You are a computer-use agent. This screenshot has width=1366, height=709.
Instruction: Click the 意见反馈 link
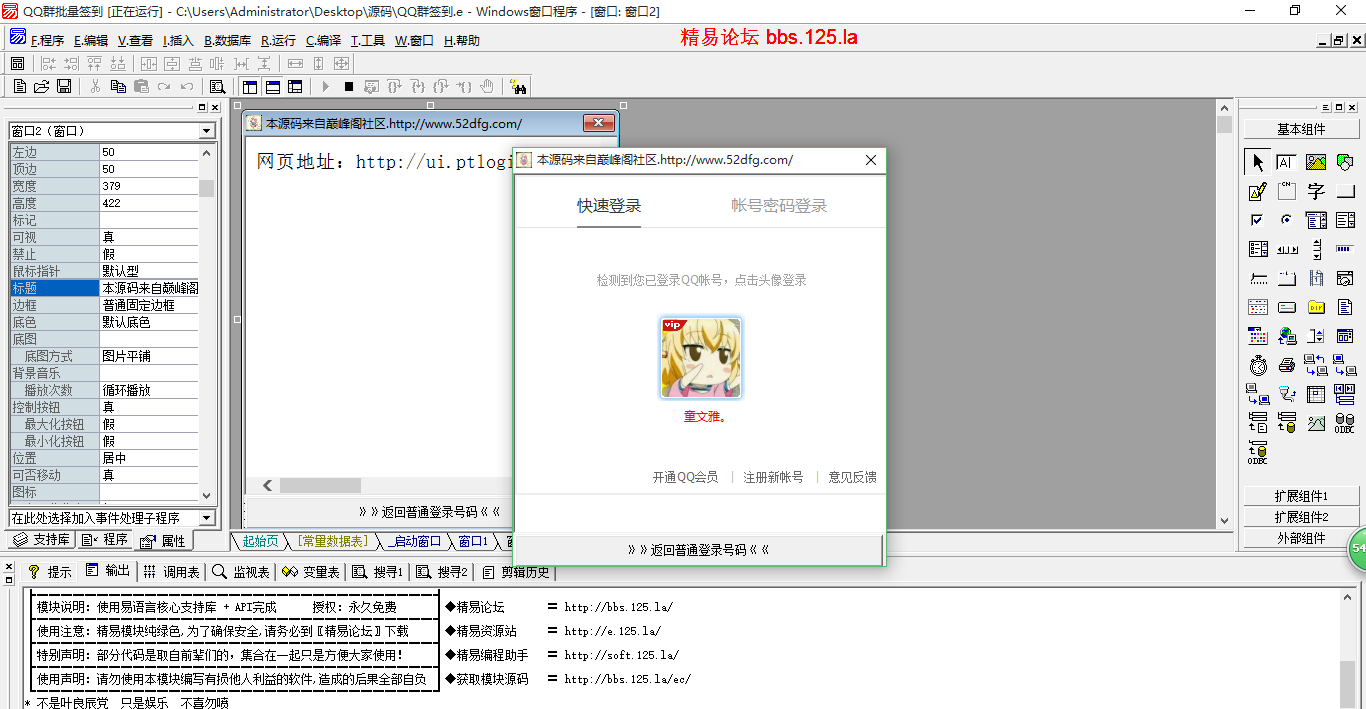(852, 477)
